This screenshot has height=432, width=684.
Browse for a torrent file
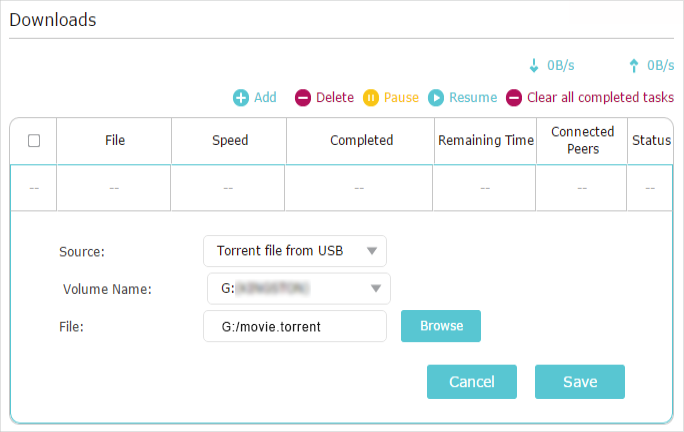(x=441, y=326)
